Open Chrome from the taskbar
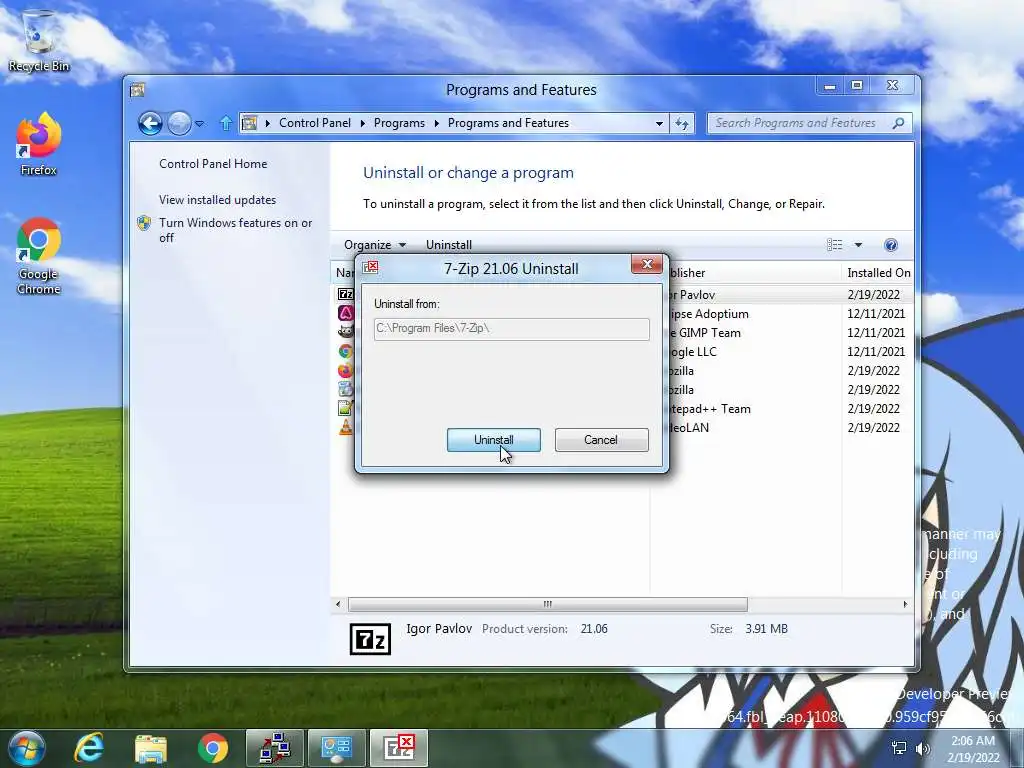Screen dimensions: 1024x768 [213, 748]
